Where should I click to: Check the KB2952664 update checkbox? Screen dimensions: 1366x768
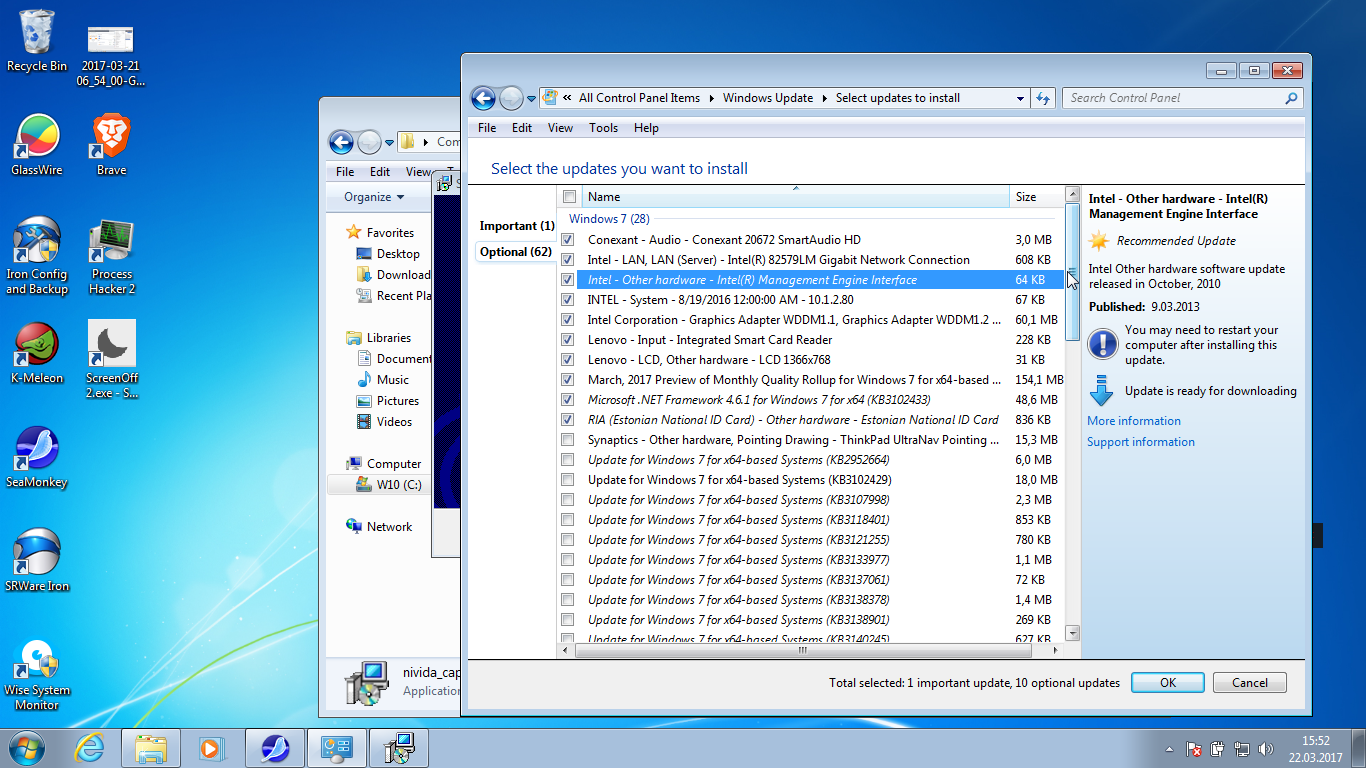click(568, 460)
